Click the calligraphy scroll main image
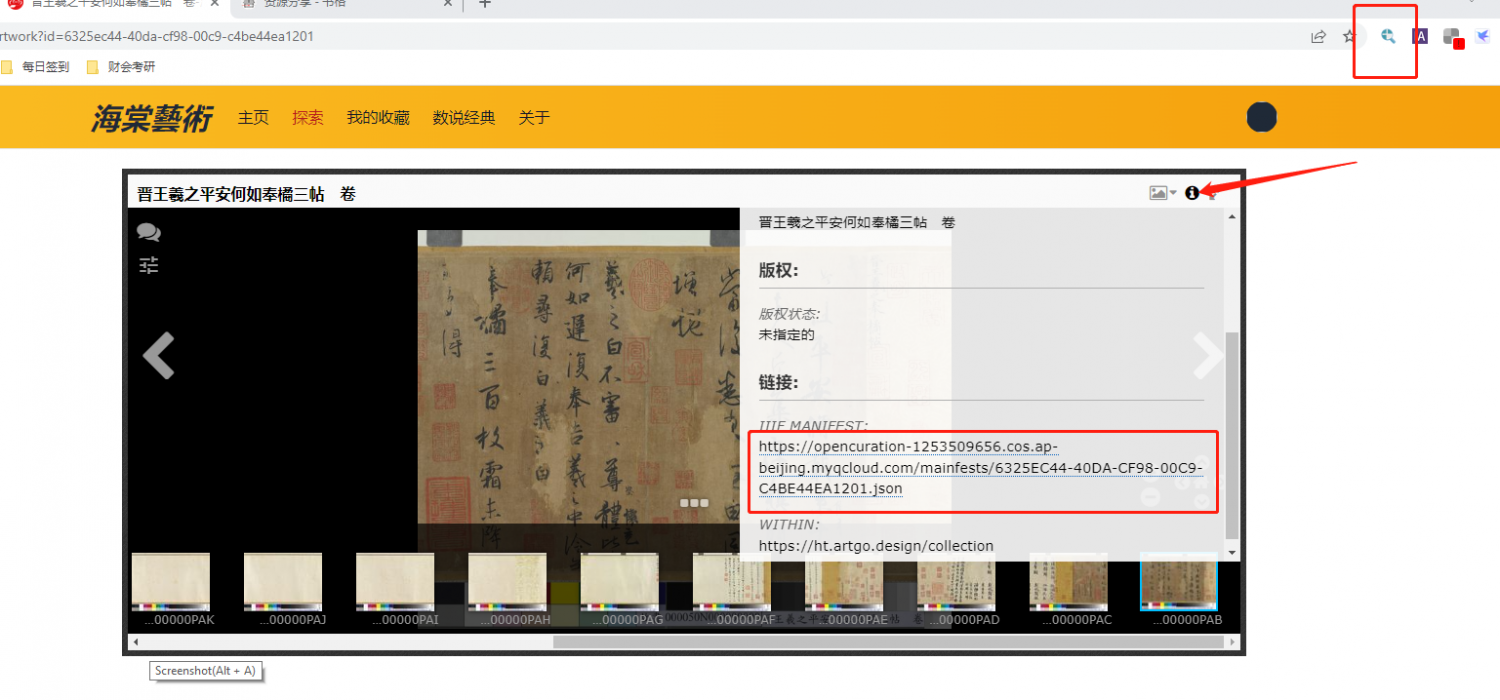The height and width of the screenshot is (700, 1500). (578, 390)
